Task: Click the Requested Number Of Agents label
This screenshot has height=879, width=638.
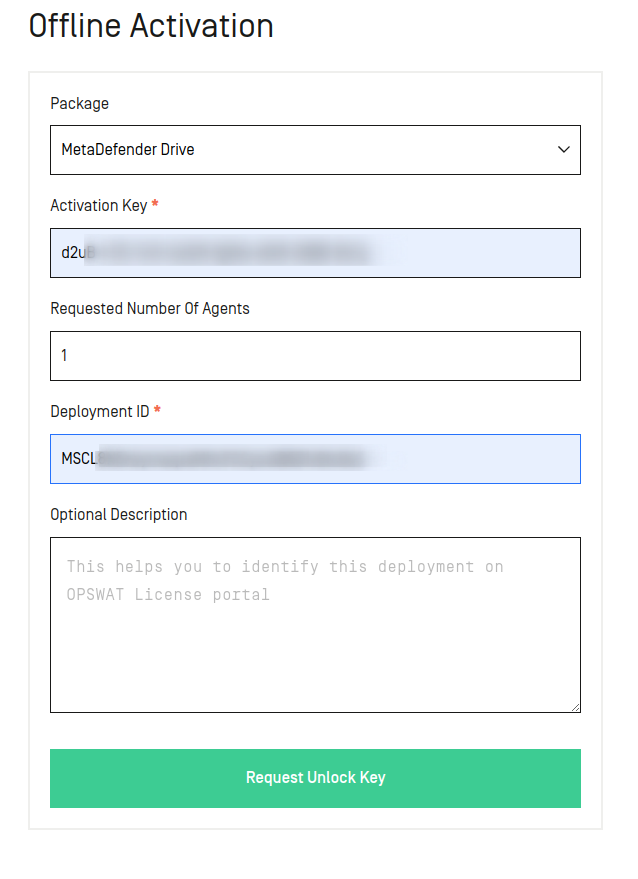Action: (x=150, y=308)
